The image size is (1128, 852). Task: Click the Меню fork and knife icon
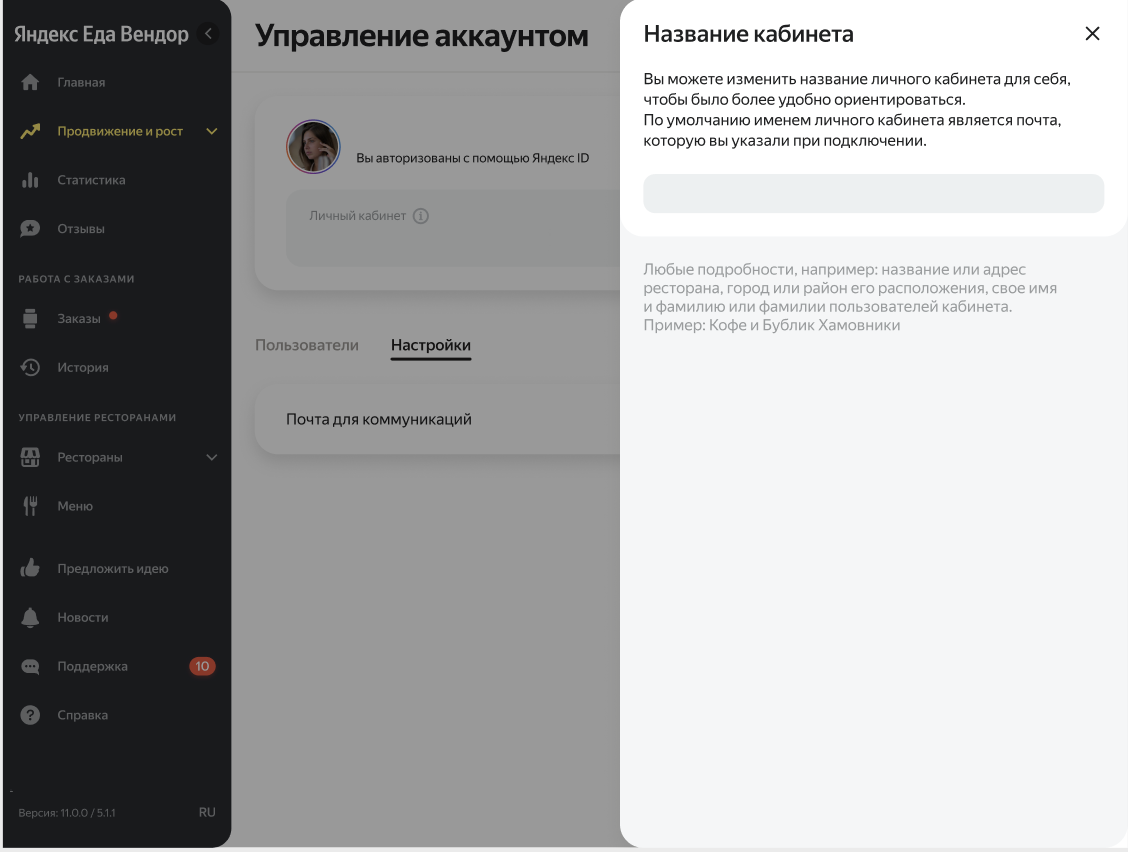[x=30, y=506]
